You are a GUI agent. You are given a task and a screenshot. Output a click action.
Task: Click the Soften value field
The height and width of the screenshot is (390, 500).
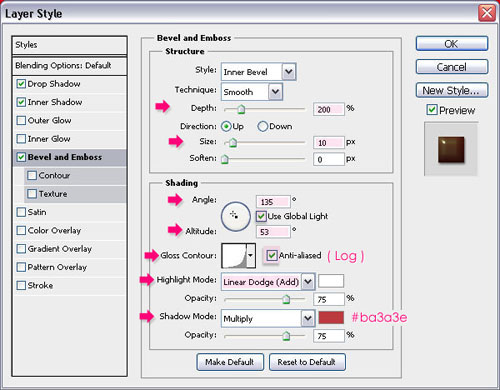tap(328, 159)
